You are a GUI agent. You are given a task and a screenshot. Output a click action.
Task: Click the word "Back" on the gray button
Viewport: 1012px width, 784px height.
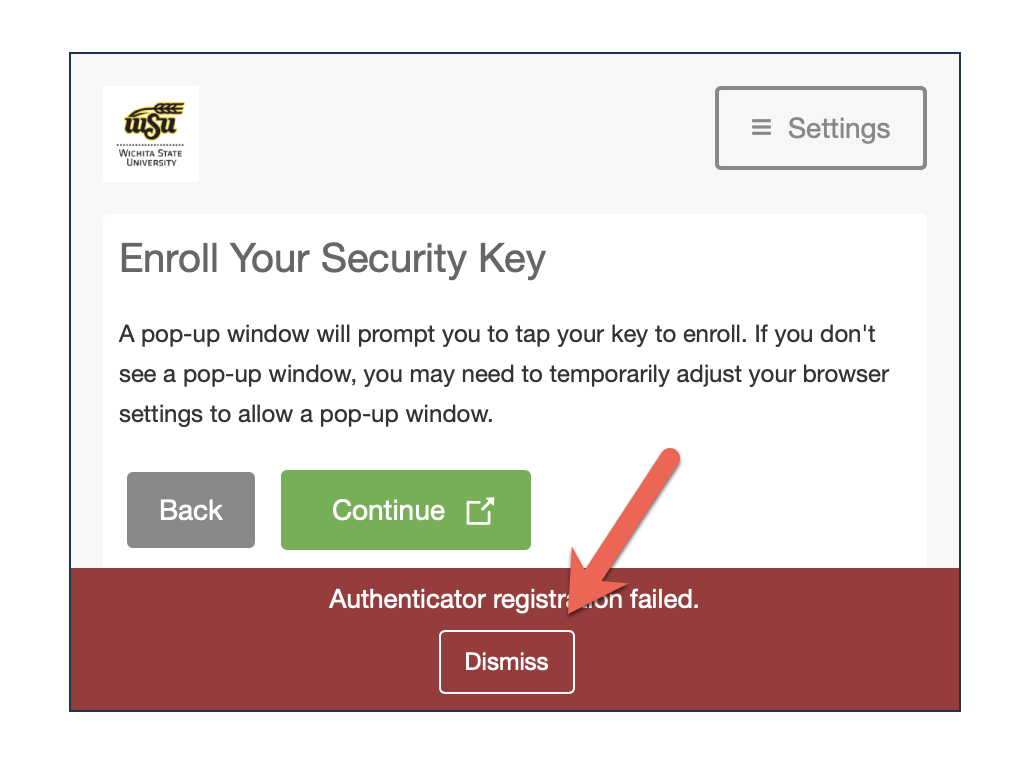[191, 511]
